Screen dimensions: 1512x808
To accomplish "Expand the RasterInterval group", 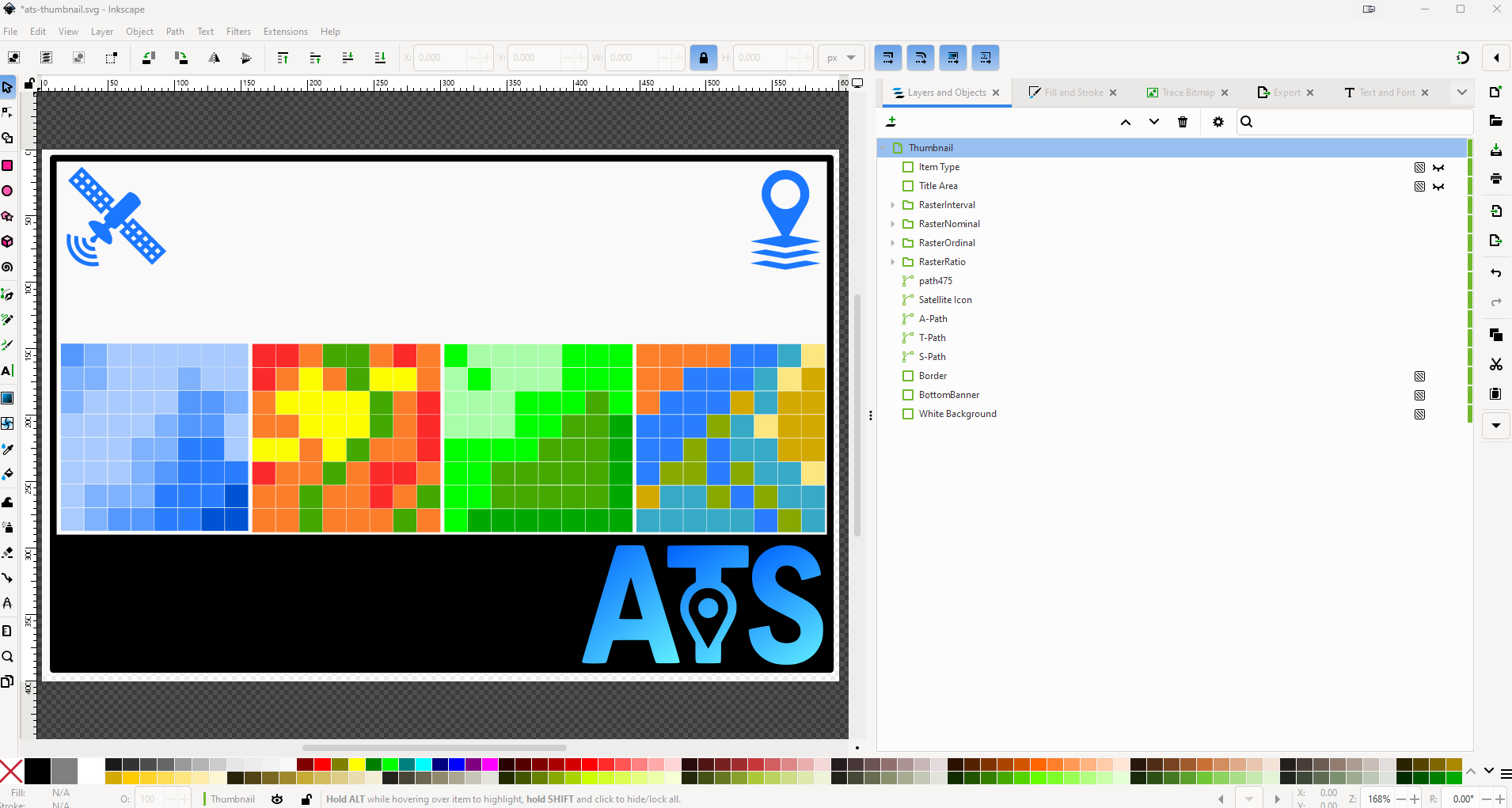I will click(893, 205).
